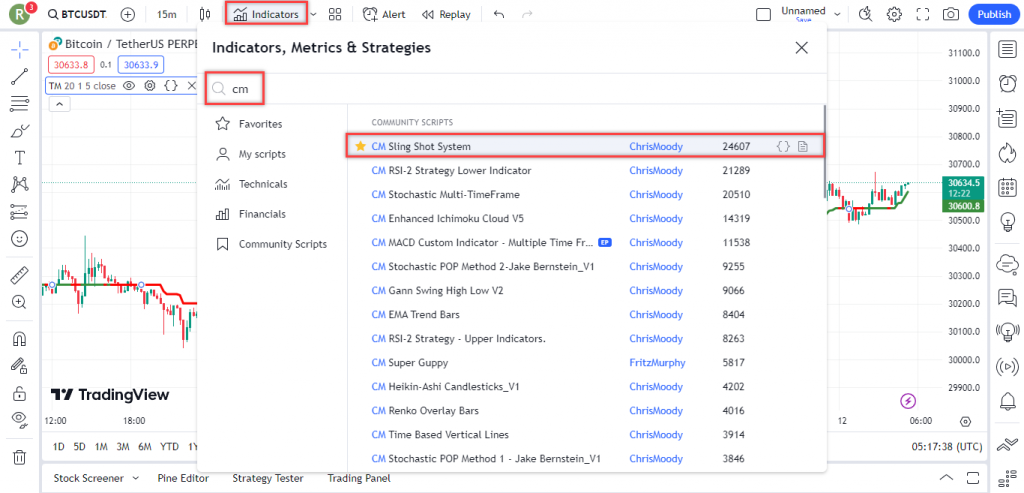Toggle the layout checkbox beside Unnamed
This screenshot has width=1024, height=493.
coord(763,14)
